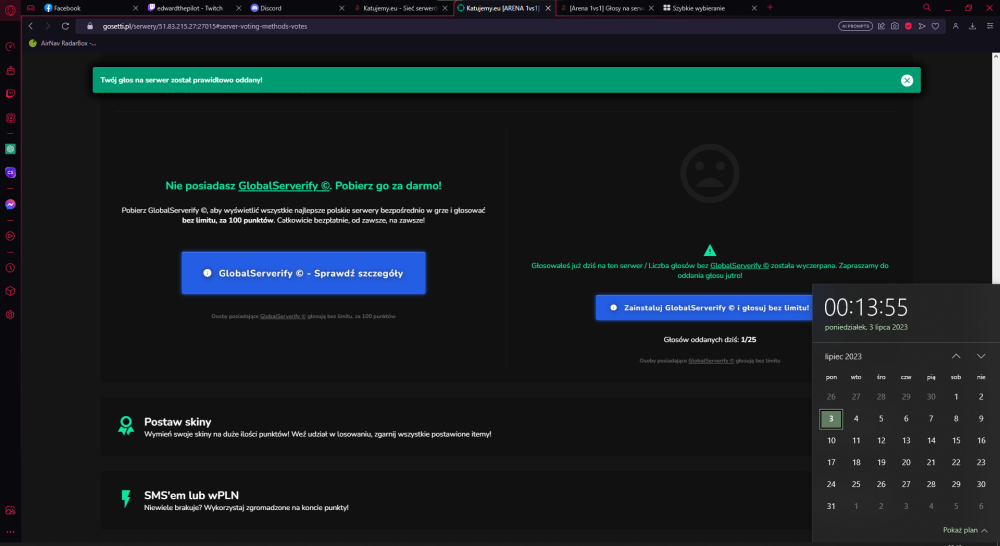Open the ad blocker shield icon

(x=908, y=26)
